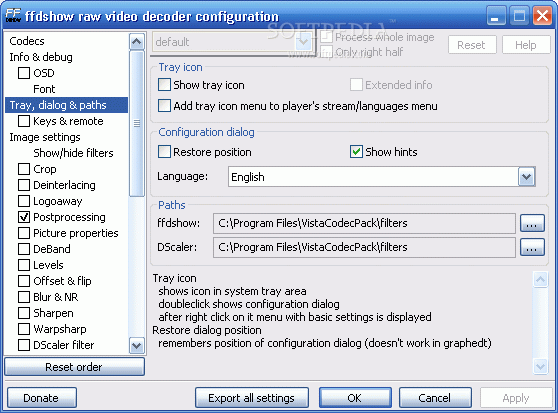Select the Font tree item
Viewport: 558px width, 413px height.
point(44,89)
